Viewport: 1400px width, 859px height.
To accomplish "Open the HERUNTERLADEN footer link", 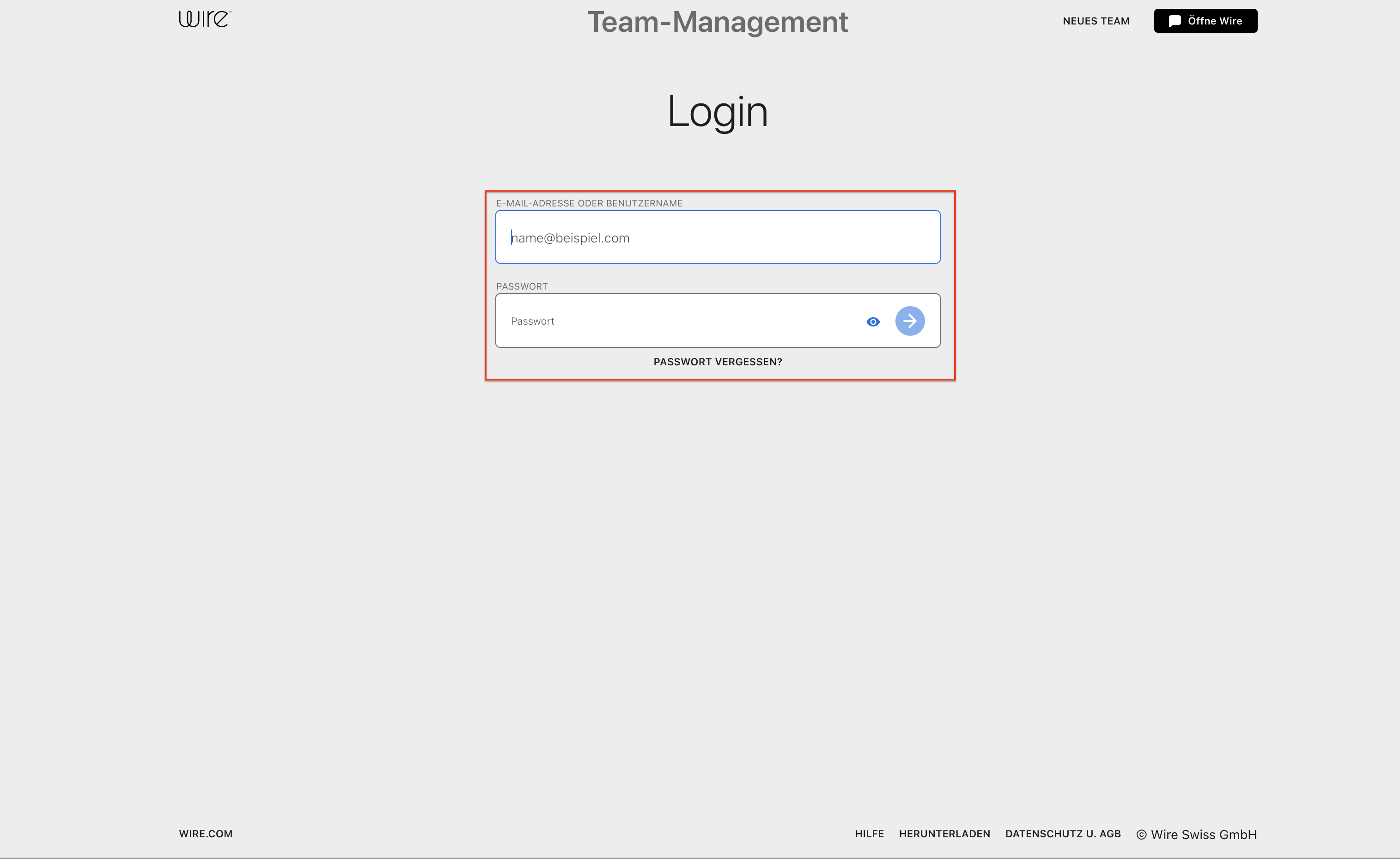I will tap(944, 834).
